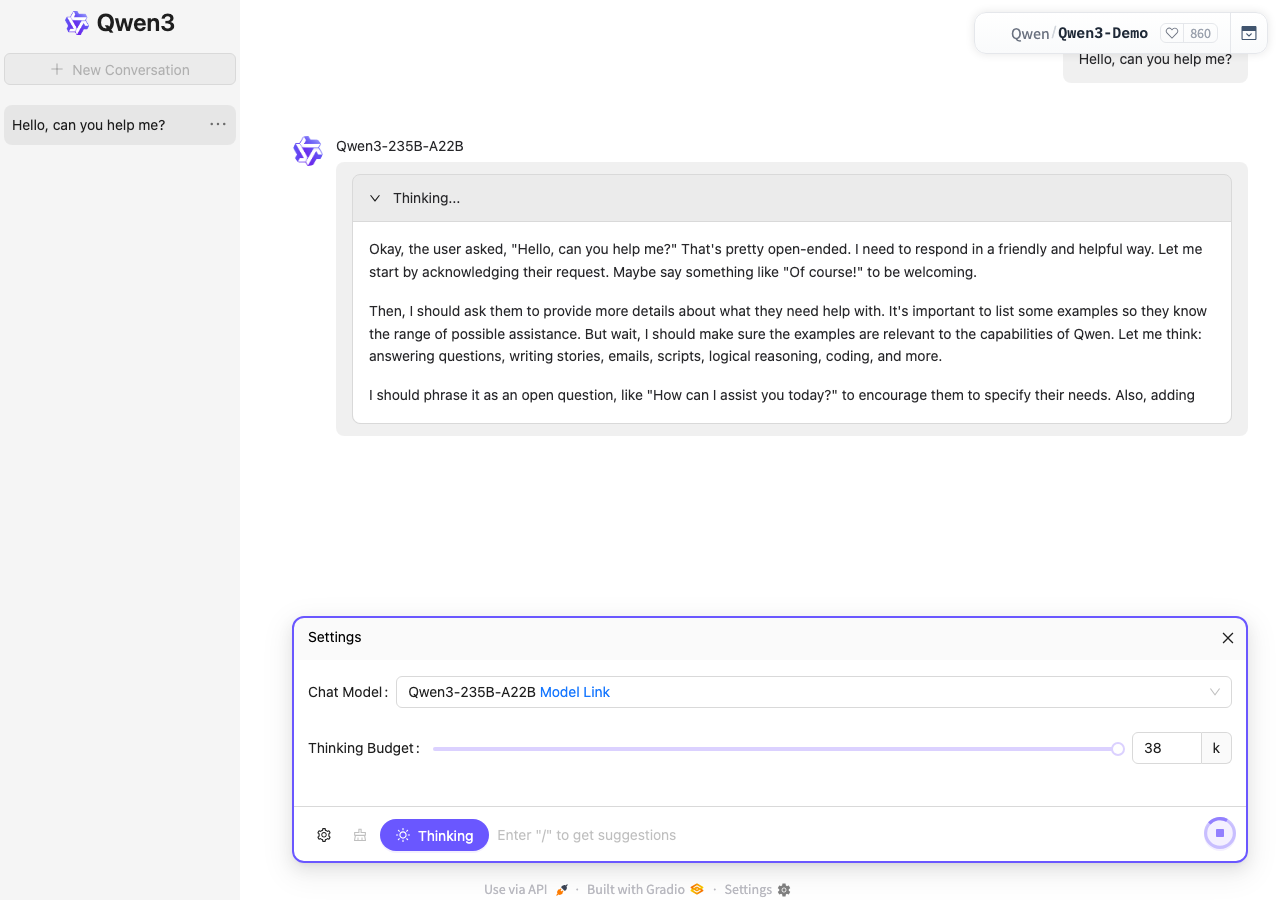Image resolution: width=1280 pixels, height=900 pixels.
Task: Open the Qwen3-Demo space link
Action: (x=1103, y=34)
